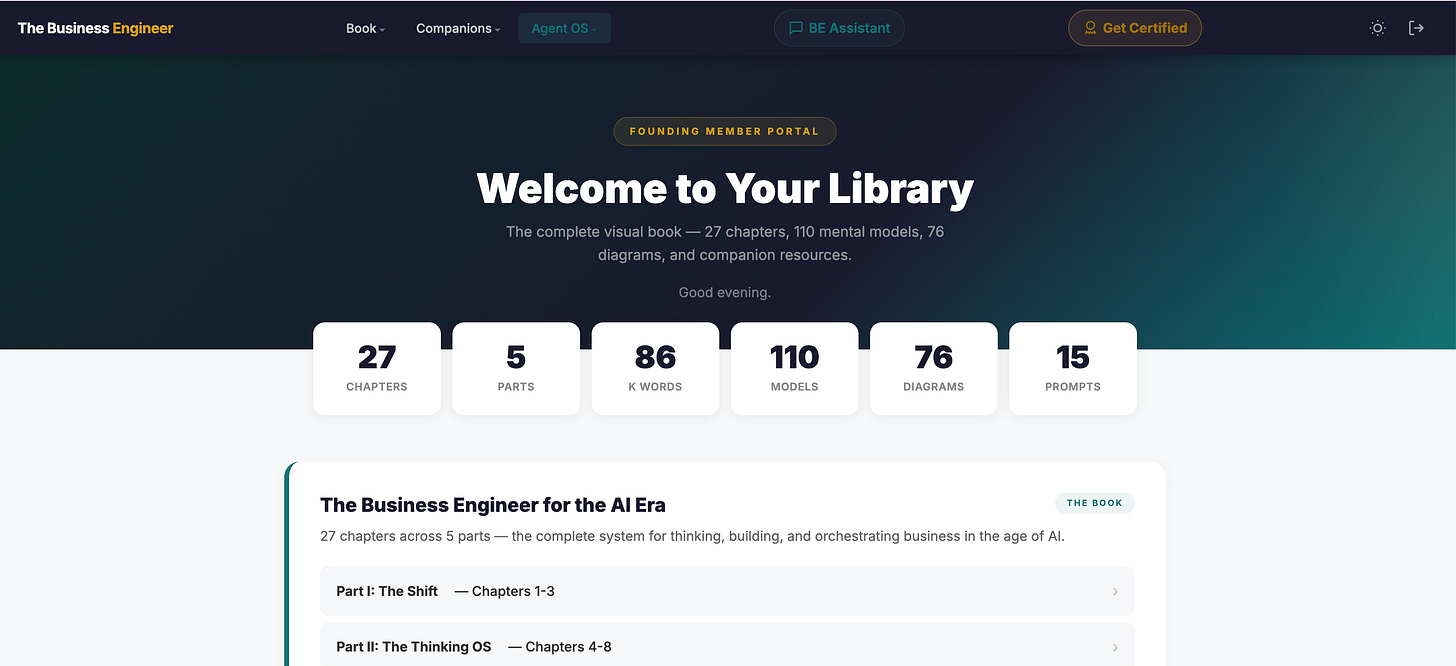Go to The Business Engineer home logo
1456x666 pixels.
coord(96,28)
